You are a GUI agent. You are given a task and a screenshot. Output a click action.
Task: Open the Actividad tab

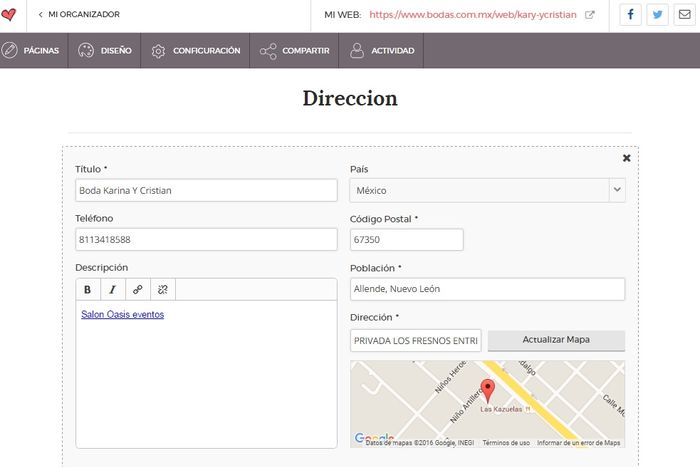click(x=381, y=50)
